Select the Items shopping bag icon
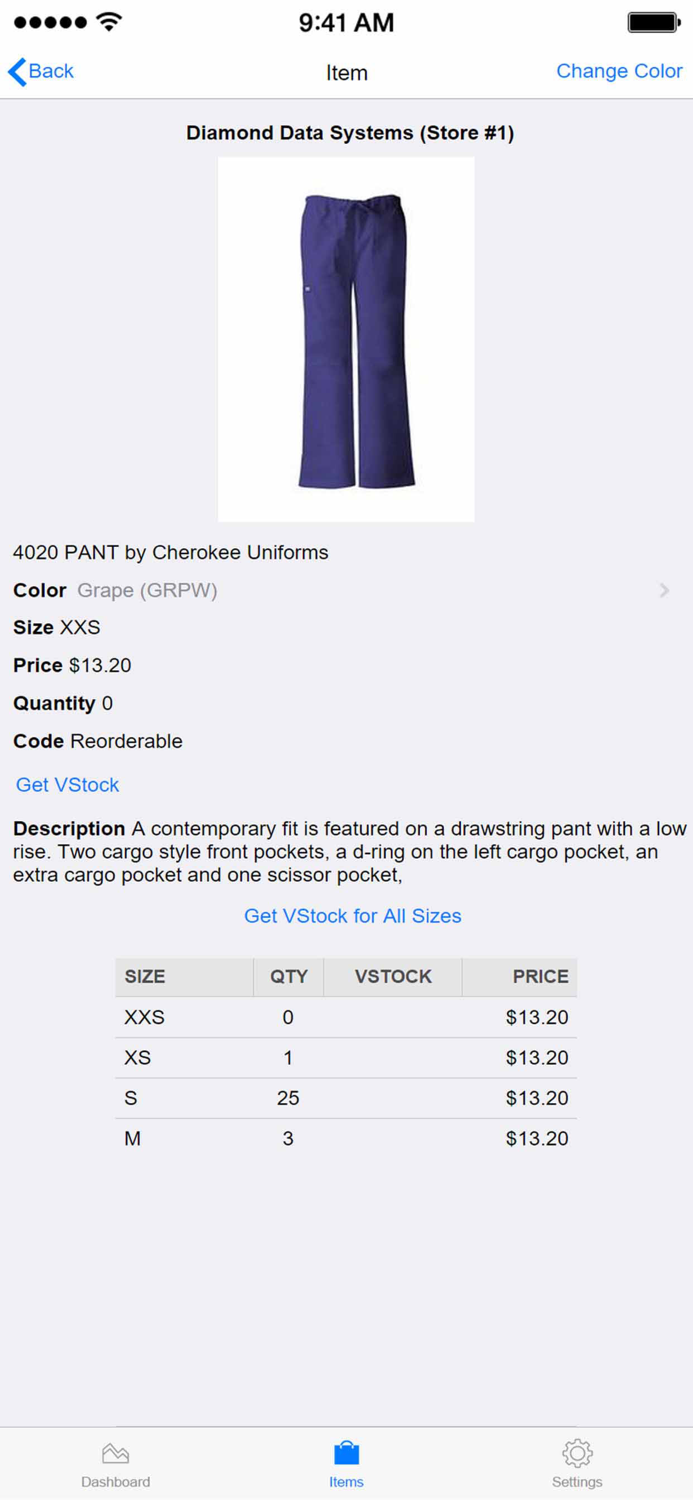The width and height of the screenshot is (693, 1500). pos(346,1452)
